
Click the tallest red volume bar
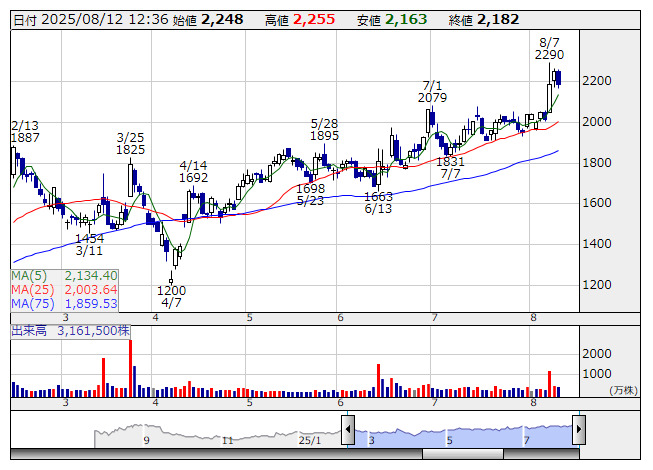pyautogui.click(x=130, y=368)
